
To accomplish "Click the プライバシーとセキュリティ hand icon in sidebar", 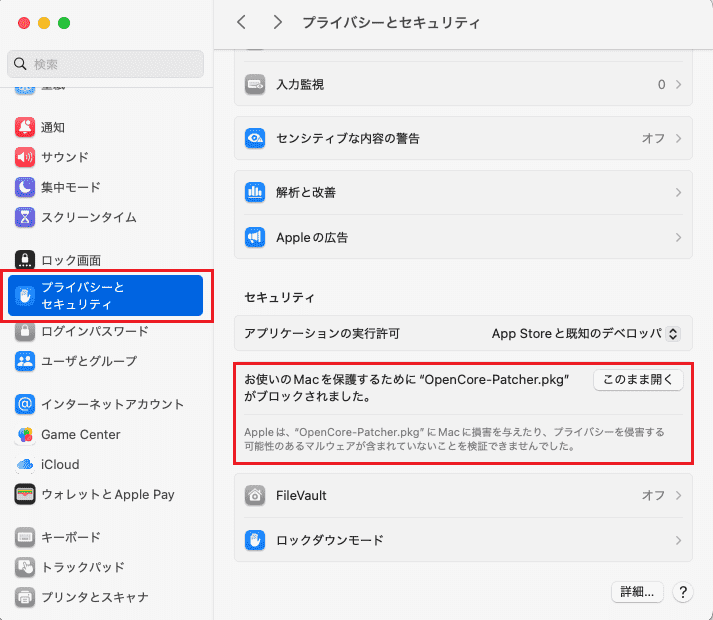I will point(25,296).
